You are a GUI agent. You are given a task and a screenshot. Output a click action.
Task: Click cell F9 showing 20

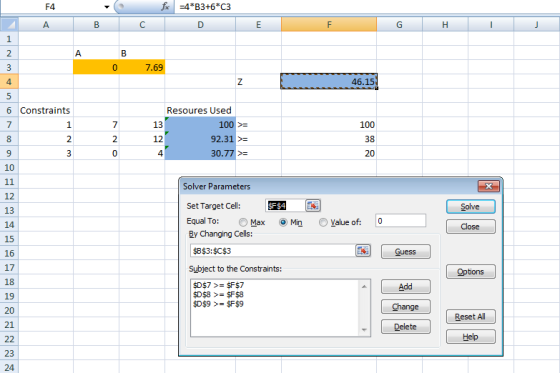[329, 153]
